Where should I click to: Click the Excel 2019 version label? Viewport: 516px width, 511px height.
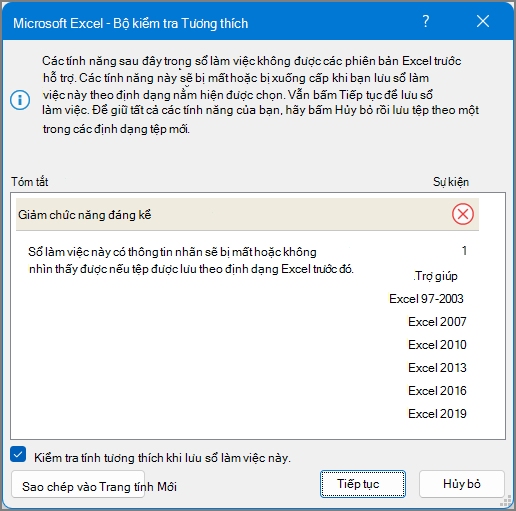pos(437,414)
